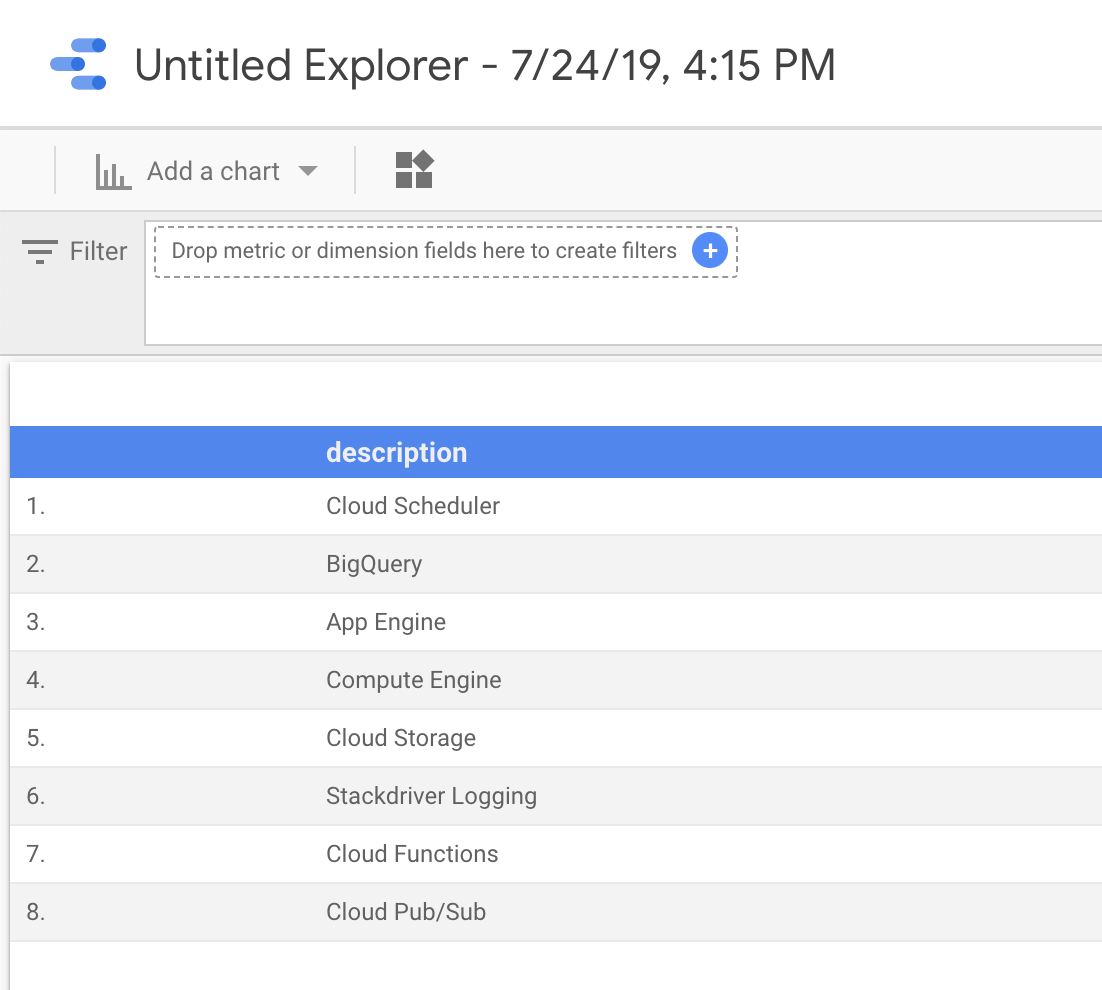Select the Cloud Pub/Sub row
The width and height of the screenshot is (1102, 990).
point(556,912)
